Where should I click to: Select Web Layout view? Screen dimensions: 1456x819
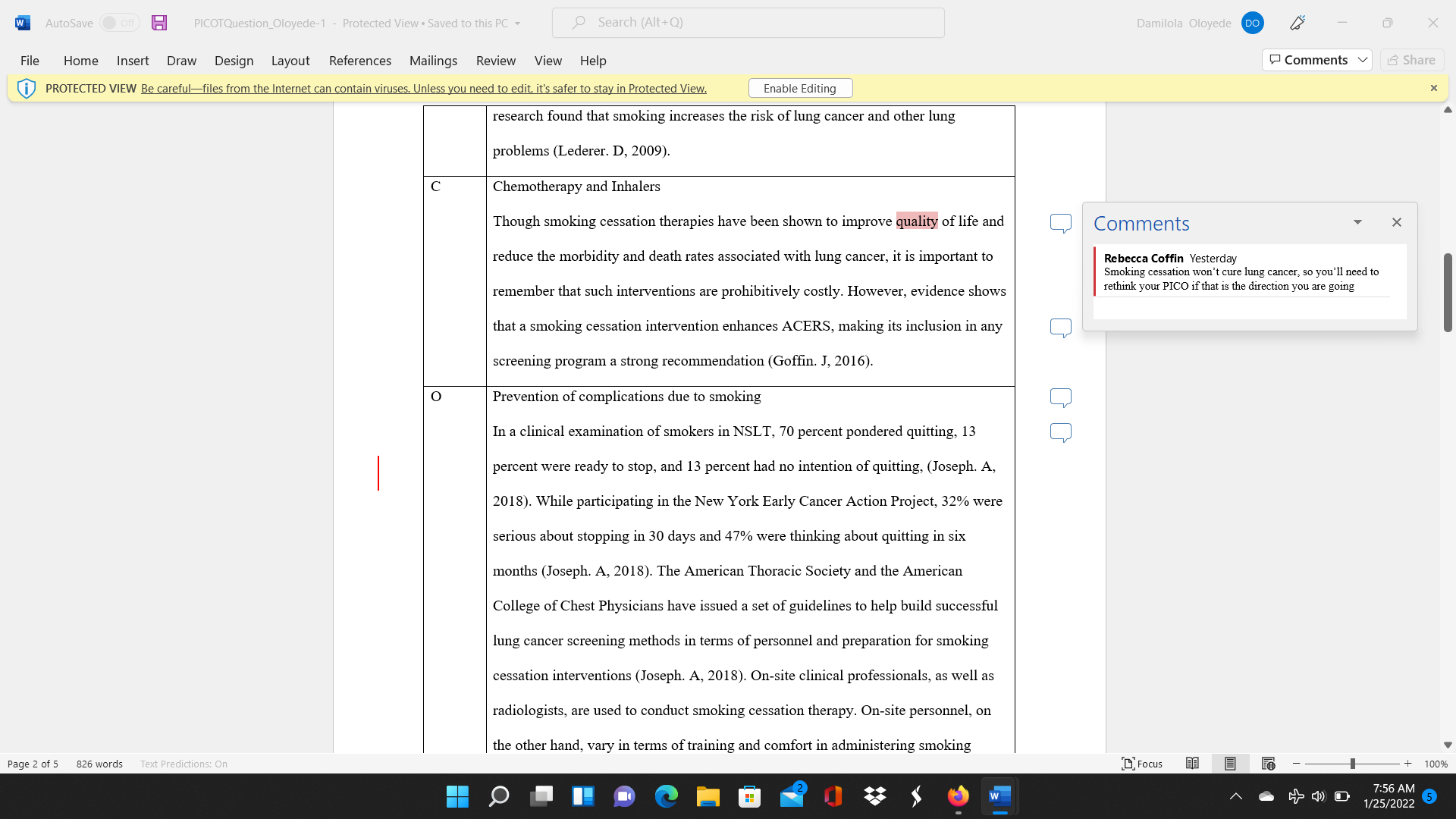coord(1268,764)
